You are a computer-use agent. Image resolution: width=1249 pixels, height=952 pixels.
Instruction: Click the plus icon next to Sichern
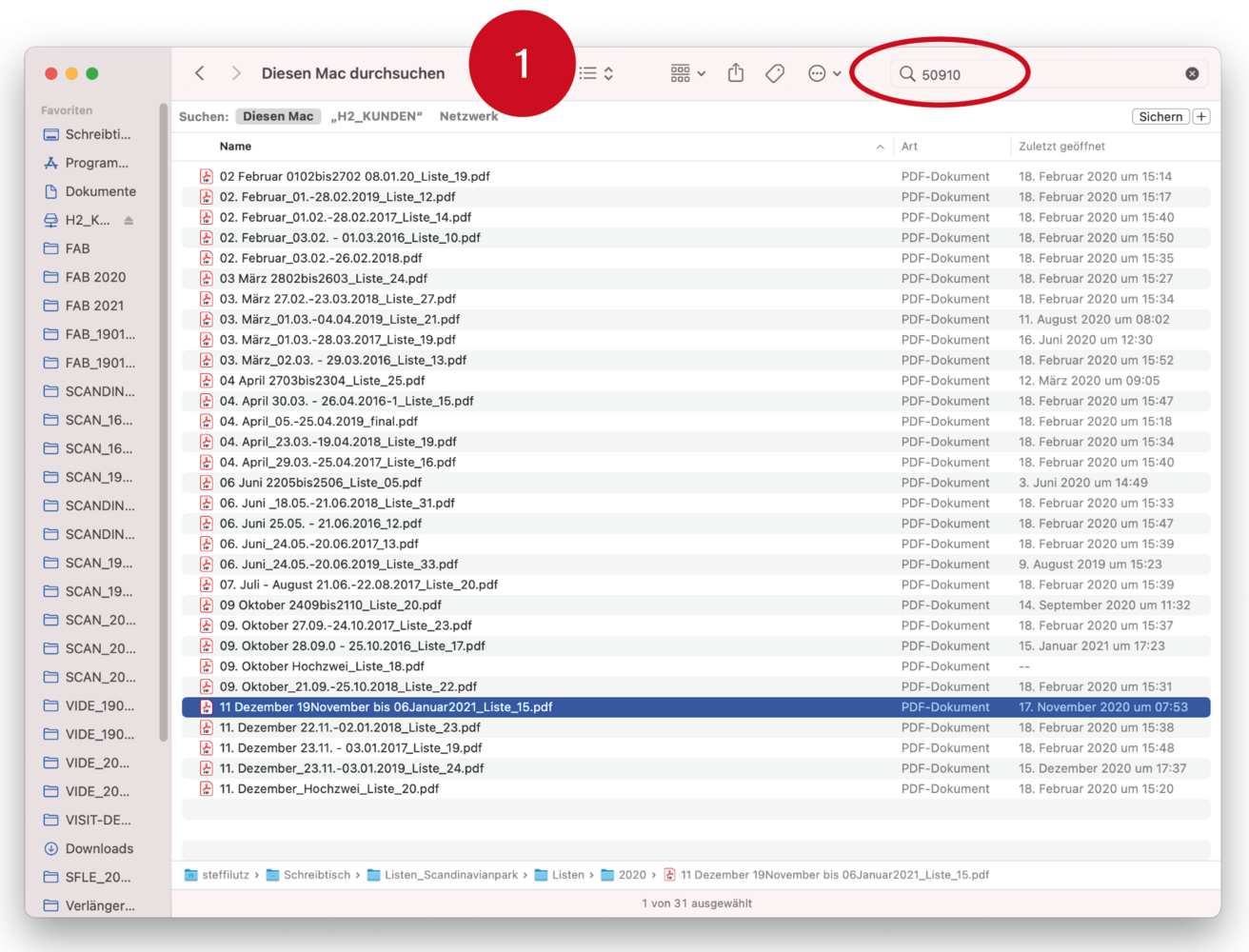pos(1201,116)
